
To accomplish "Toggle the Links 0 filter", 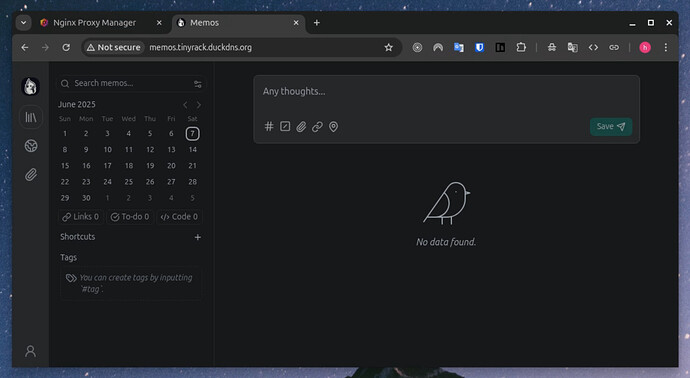I will [x=81, y=217].
